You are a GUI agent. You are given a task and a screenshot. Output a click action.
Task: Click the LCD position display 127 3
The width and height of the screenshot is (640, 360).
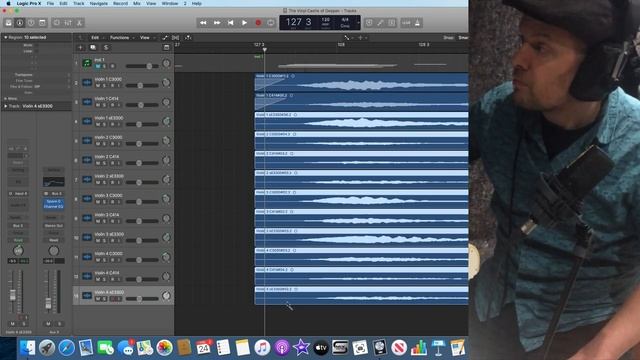[298, 22]
